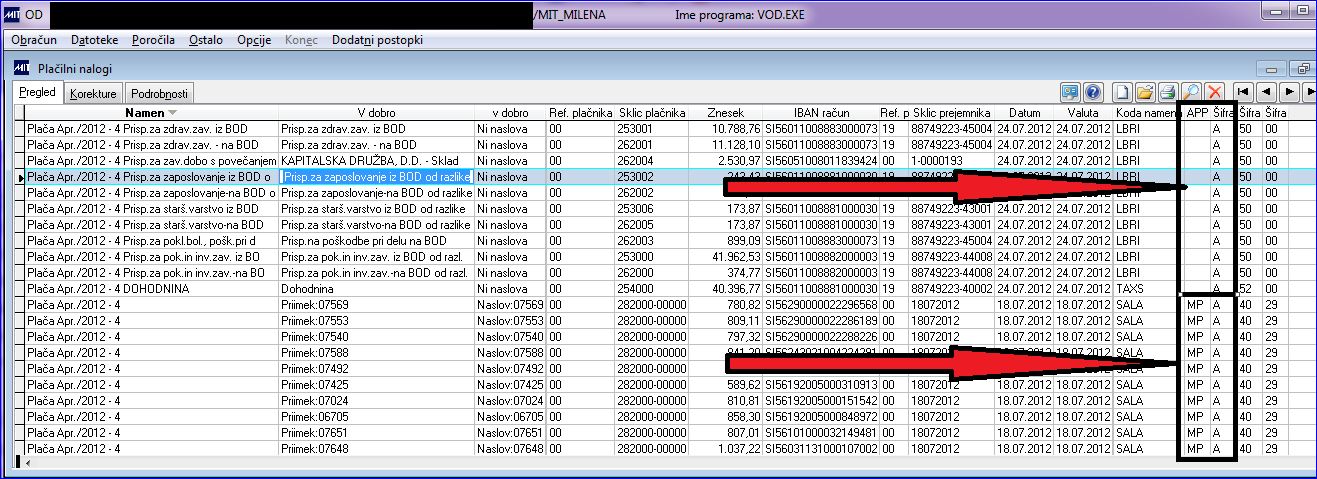
Task: Search records with magnifying glass icon
Action: point(1191,92)
